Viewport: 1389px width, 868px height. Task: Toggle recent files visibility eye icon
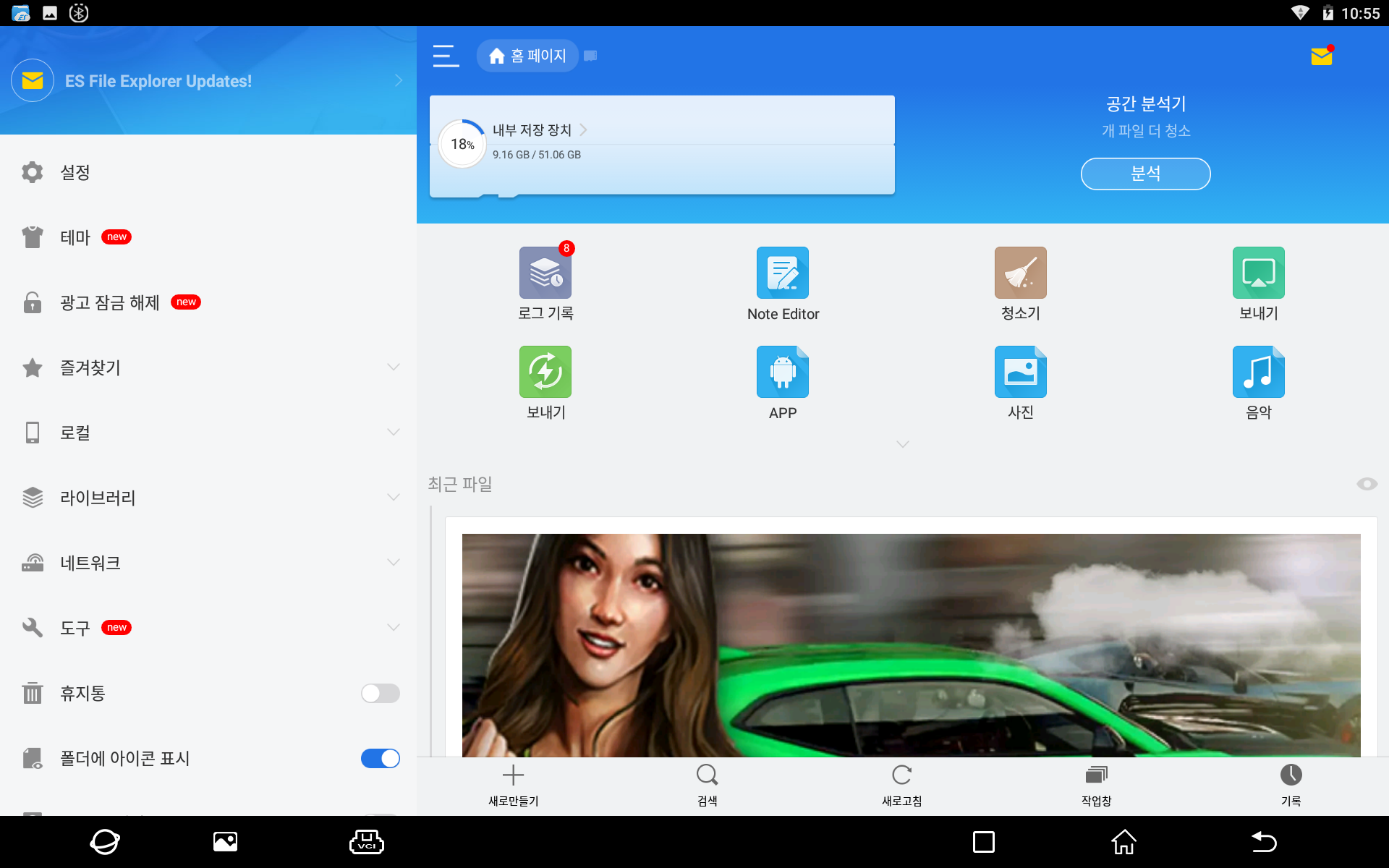coord(1367,484)
